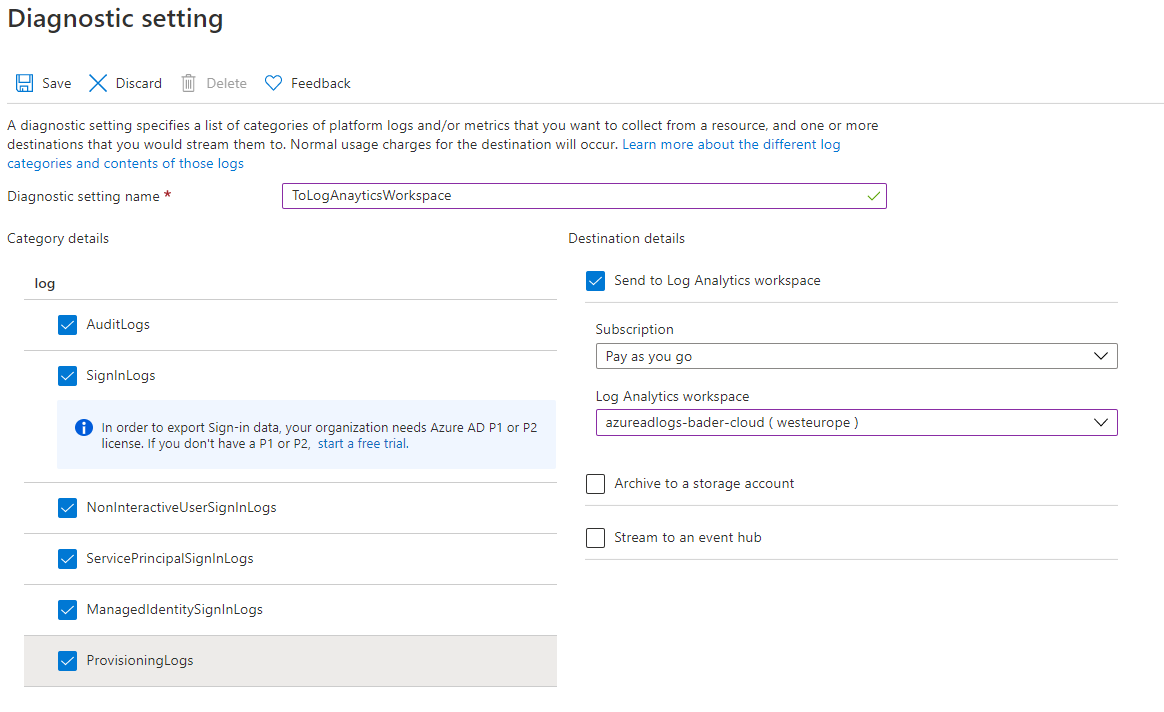Enable Stream to an event hub
1164x712 pixels.
click(595, 537)
